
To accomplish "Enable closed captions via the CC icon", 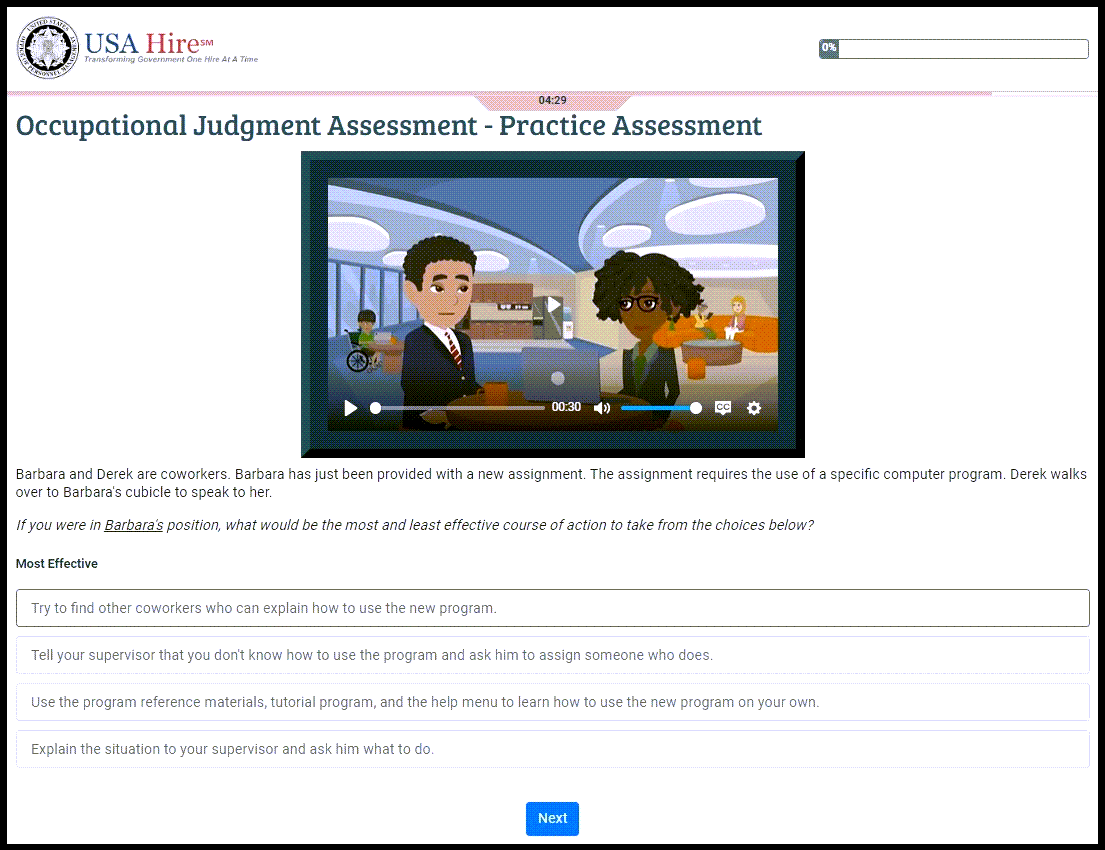I will click(x=722, y=407).
